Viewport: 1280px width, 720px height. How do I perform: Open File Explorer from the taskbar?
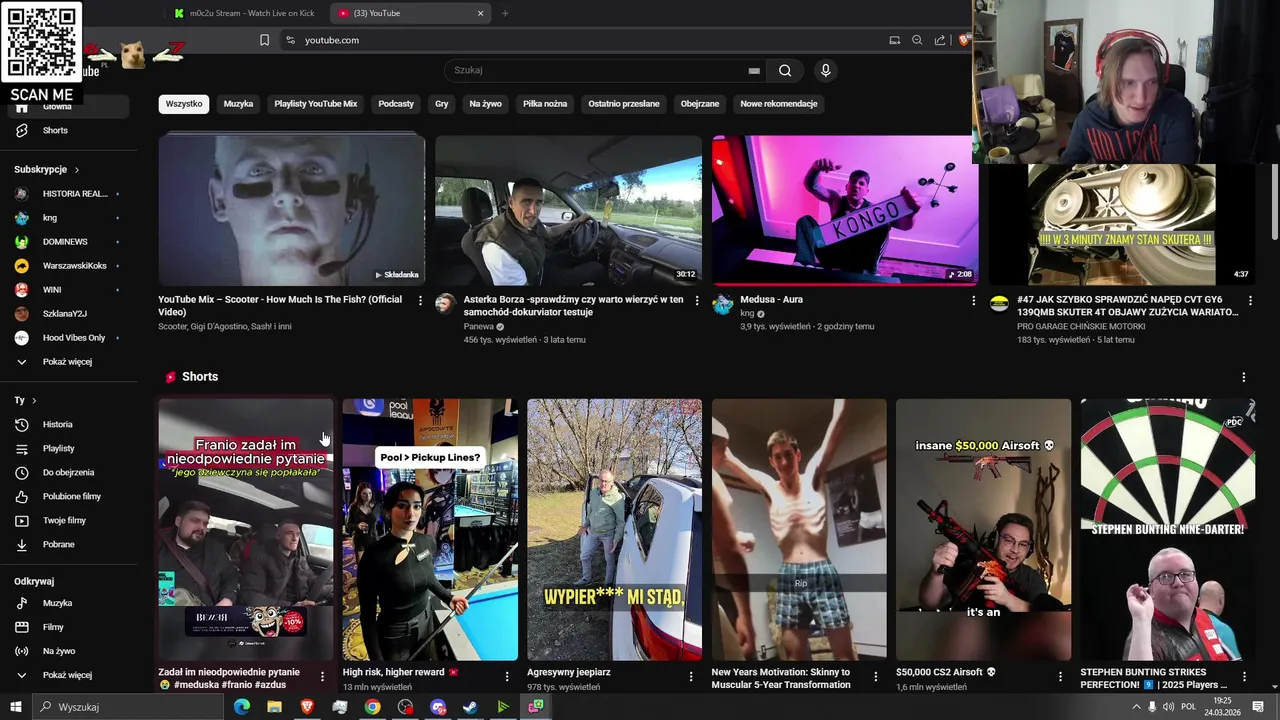(x=274, y=707)
